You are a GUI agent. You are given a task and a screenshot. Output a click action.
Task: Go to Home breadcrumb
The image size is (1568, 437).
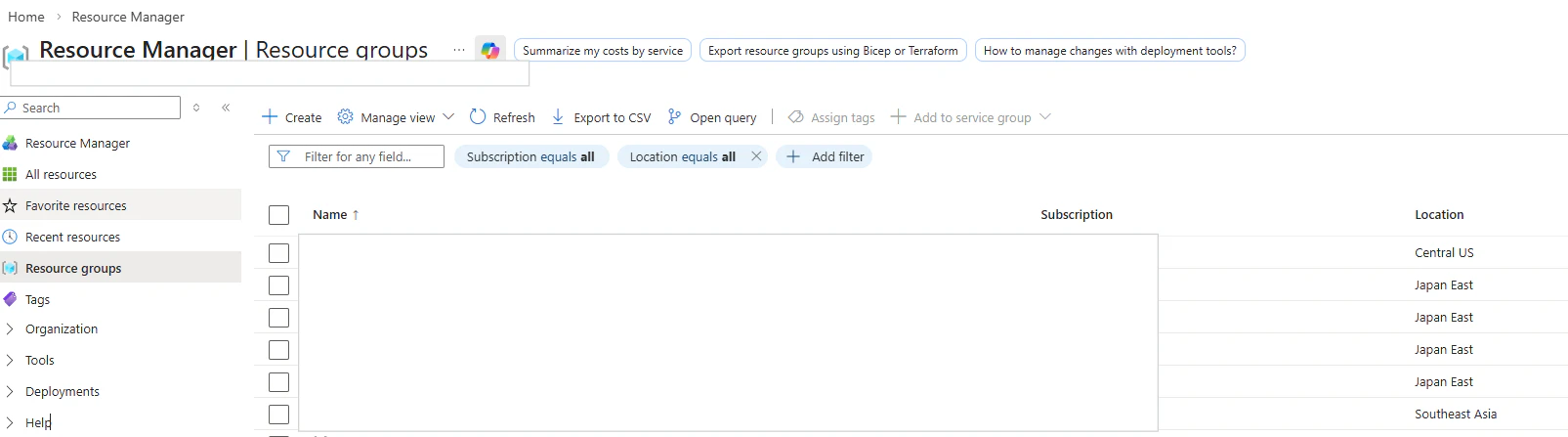(x=26, y=17)
